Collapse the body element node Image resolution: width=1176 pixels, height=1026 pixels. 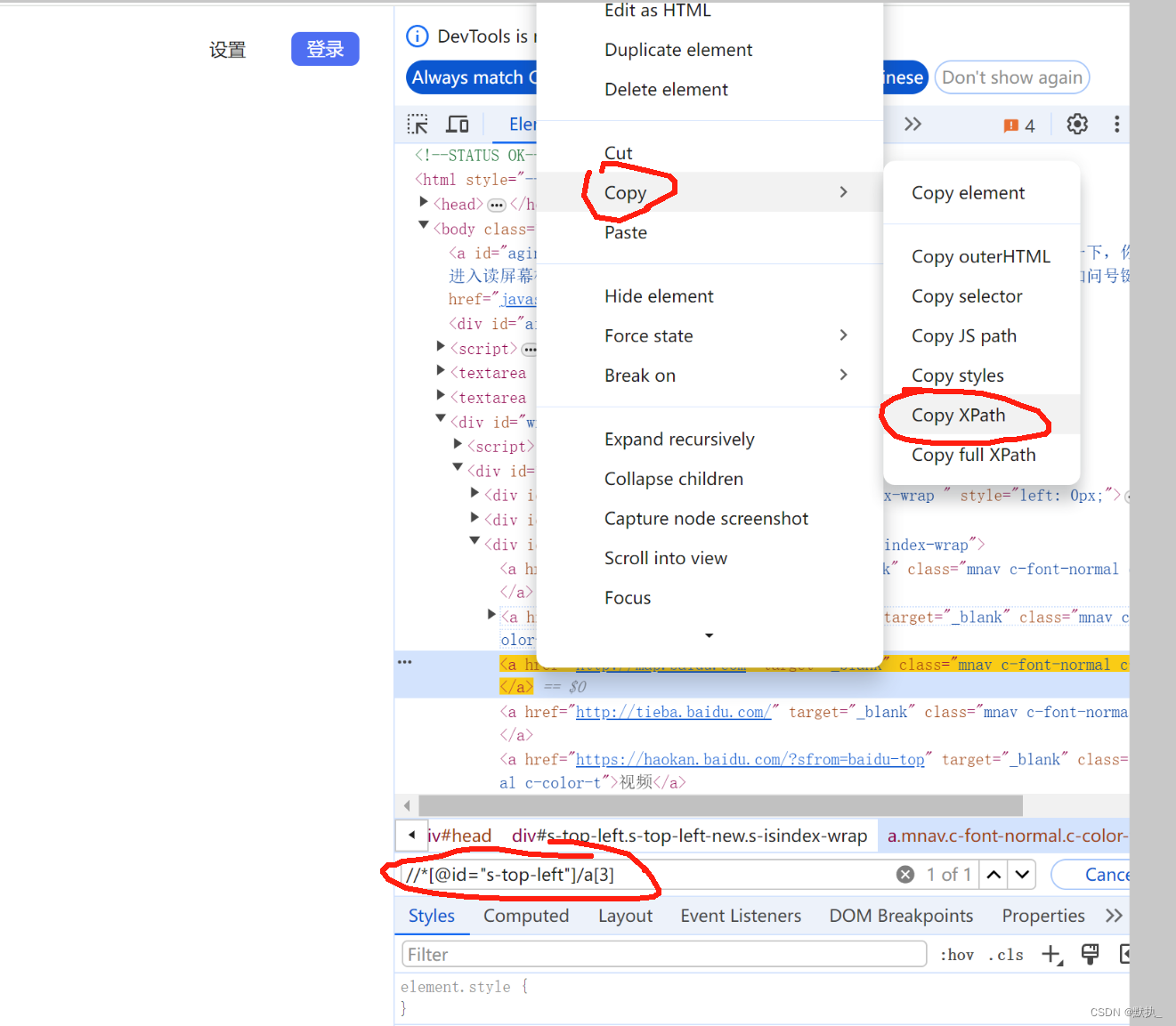[x=424, y=226]
